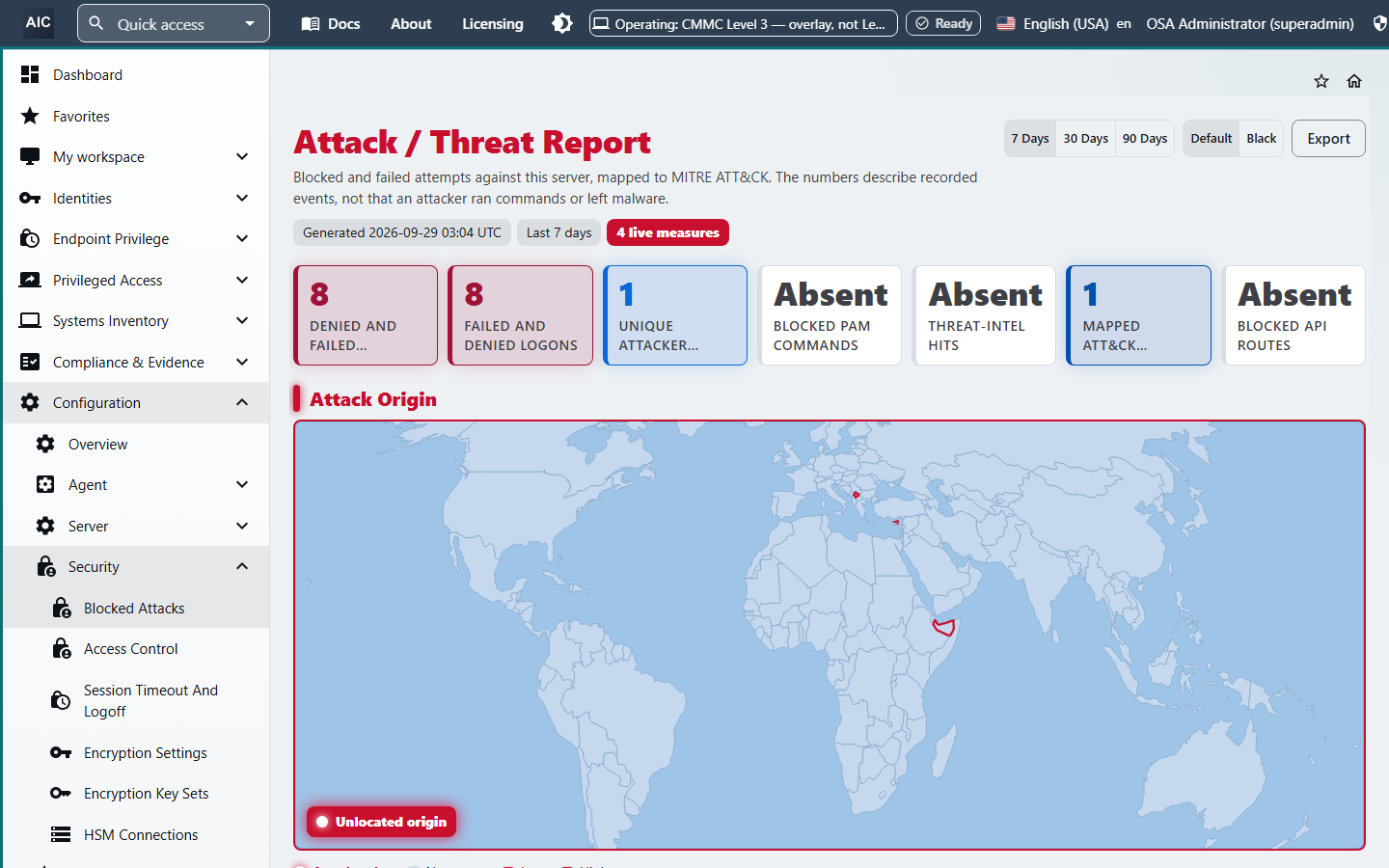Click the Failed and Denied Logons card

pyautogui.click(x=521, y=315)
